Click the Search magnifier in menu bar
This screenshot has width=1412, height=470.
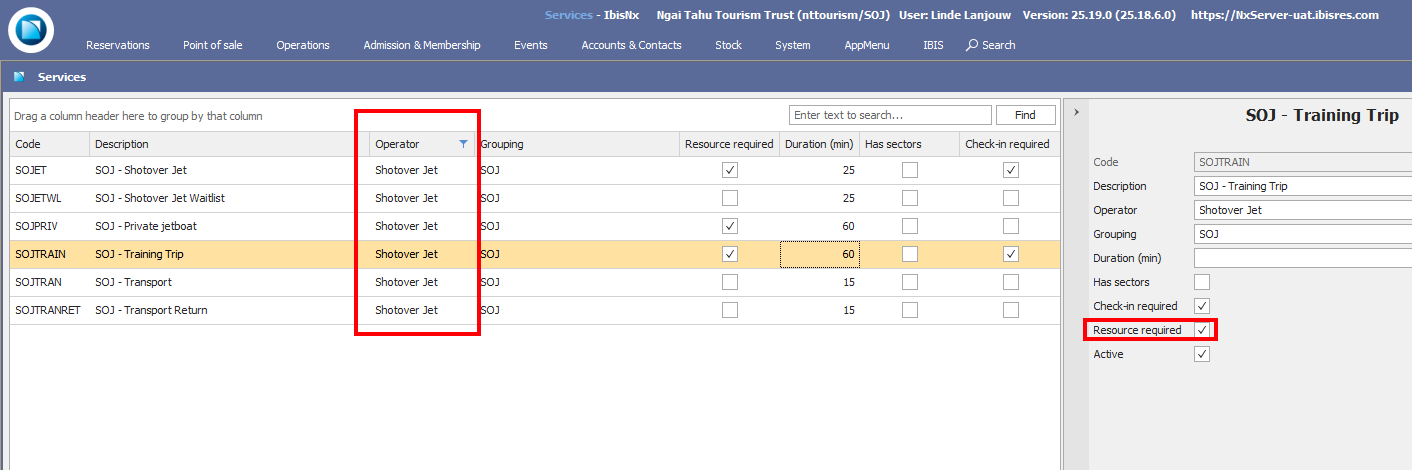tap(972, 45)
